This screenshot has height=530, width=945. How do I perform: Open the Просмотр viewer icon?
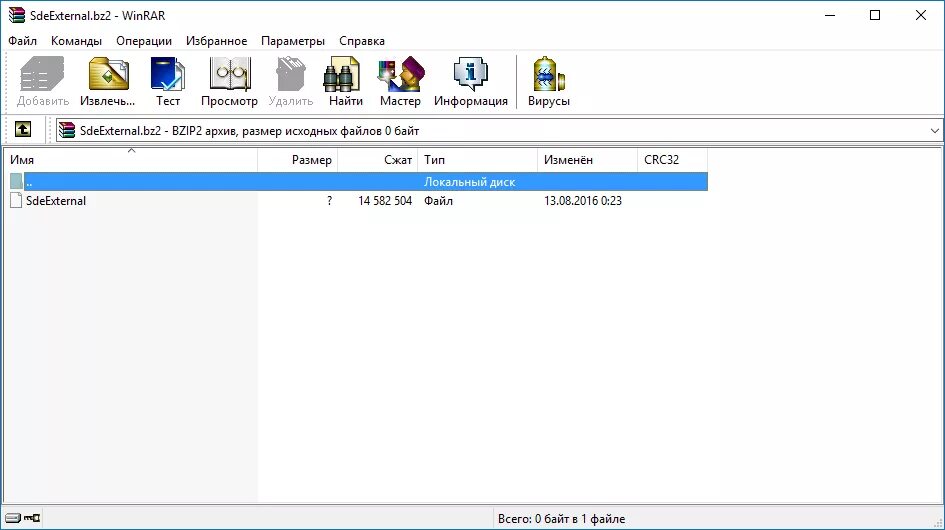coord(230,74)
